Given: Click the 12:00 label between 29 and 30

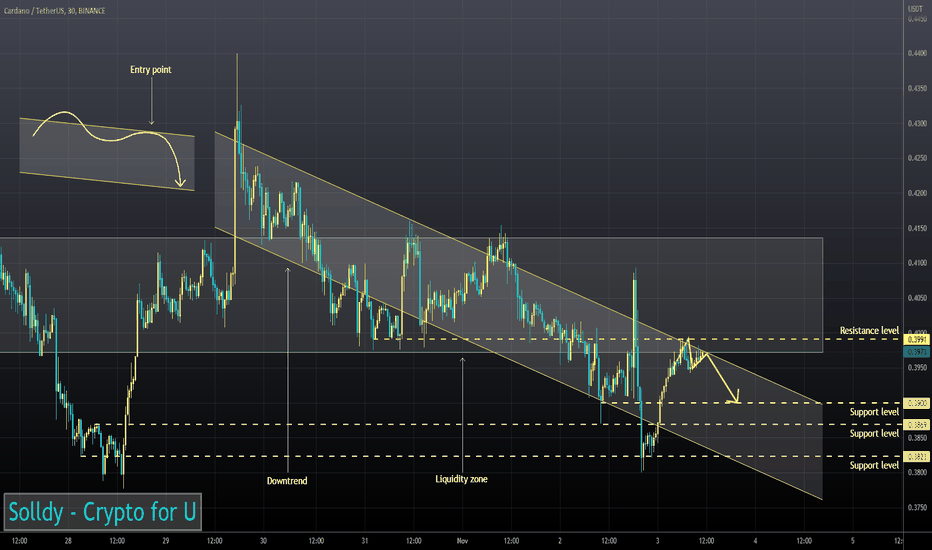Looking at the screenshot, I should click(x=215, y=540).
